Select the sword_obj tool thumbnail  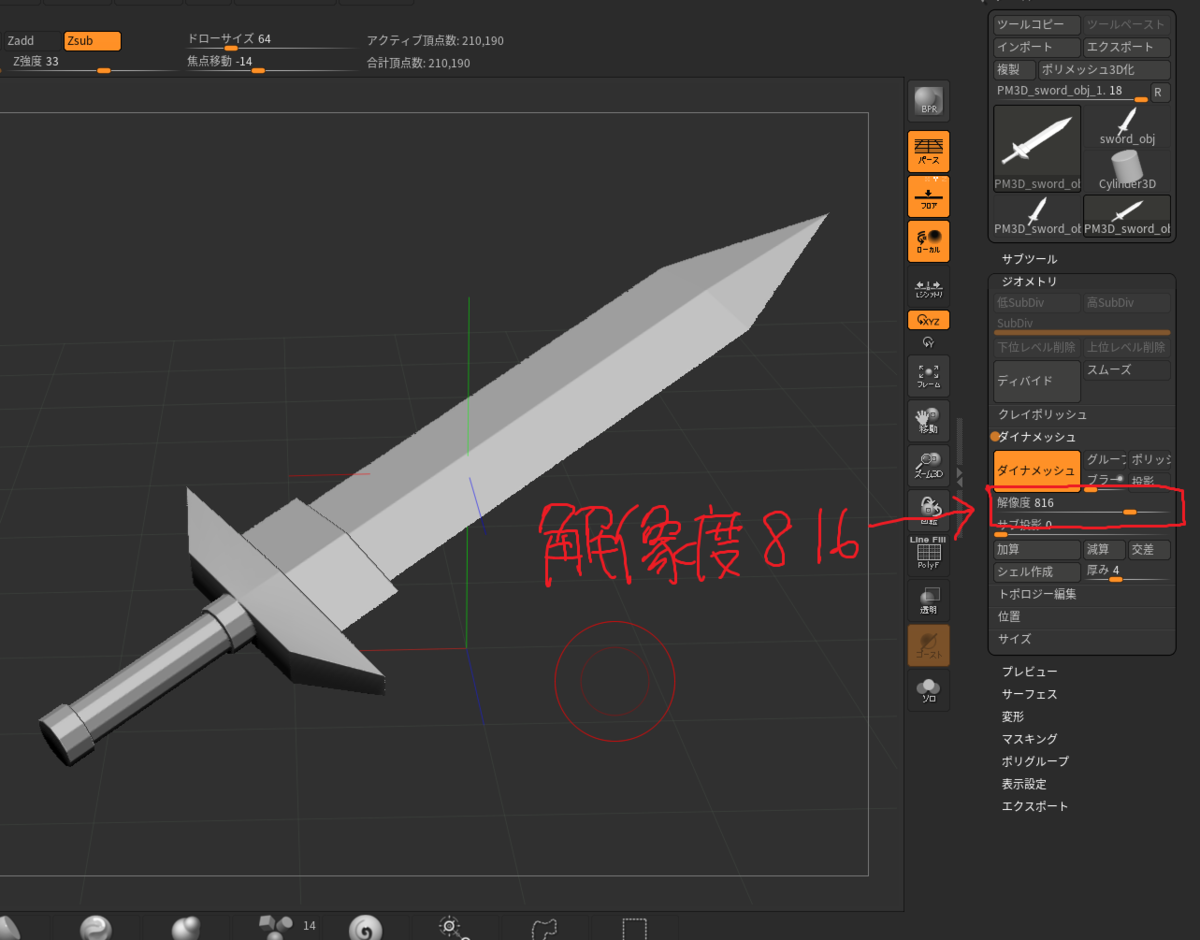coord(1127,126)
